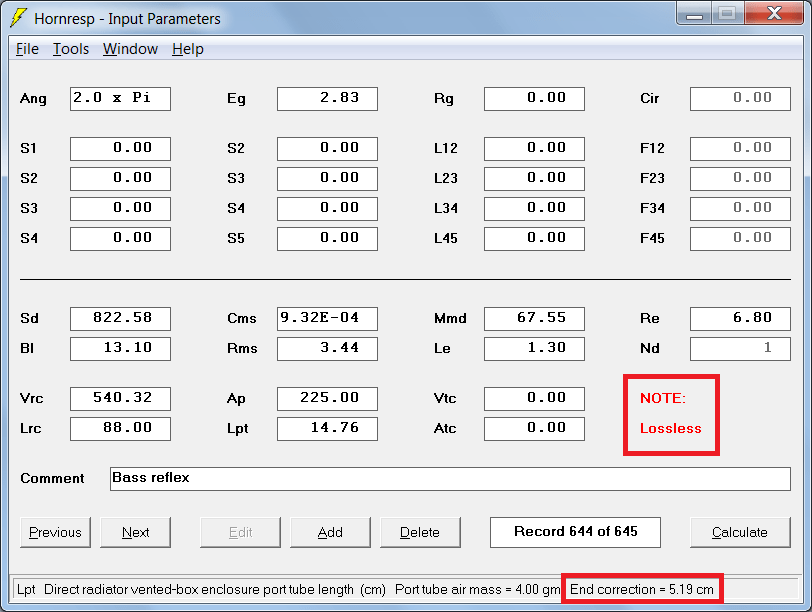Click the Edit button

point(240,532)
